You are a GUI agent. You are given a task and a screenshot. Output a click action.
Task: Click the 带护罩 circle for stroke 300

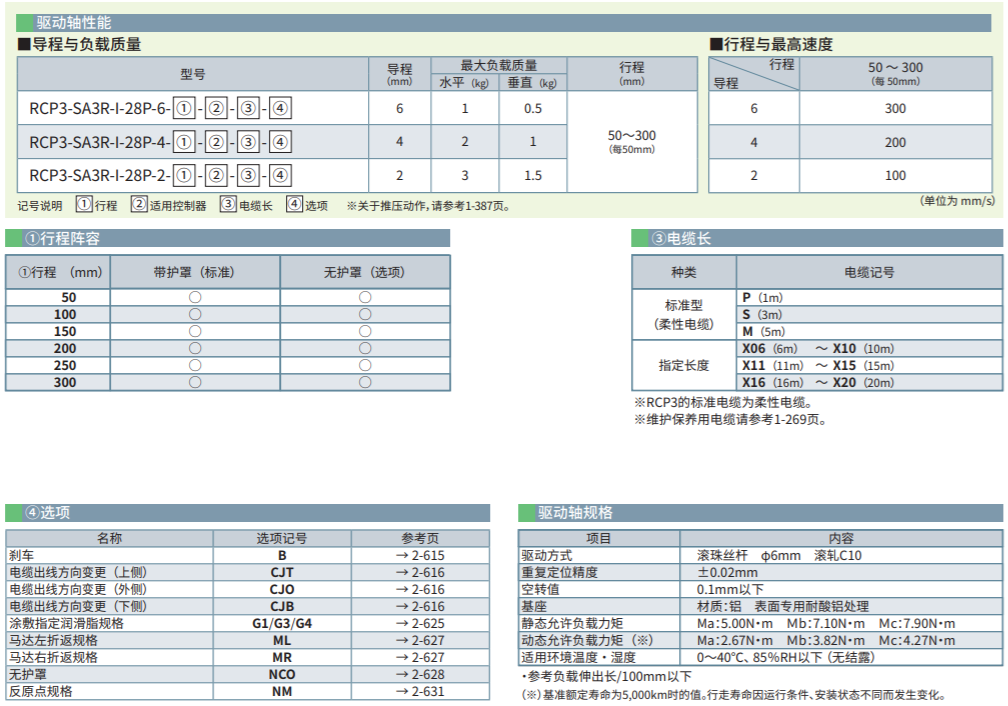pos(195,382)
